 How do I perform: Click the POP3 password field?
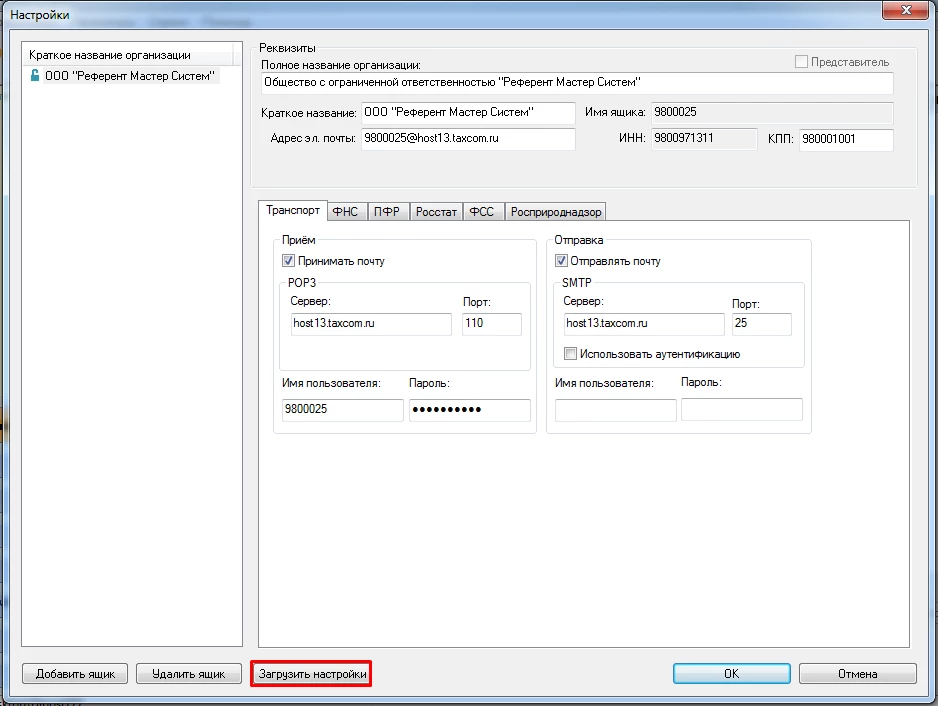[x=469, y=410]
